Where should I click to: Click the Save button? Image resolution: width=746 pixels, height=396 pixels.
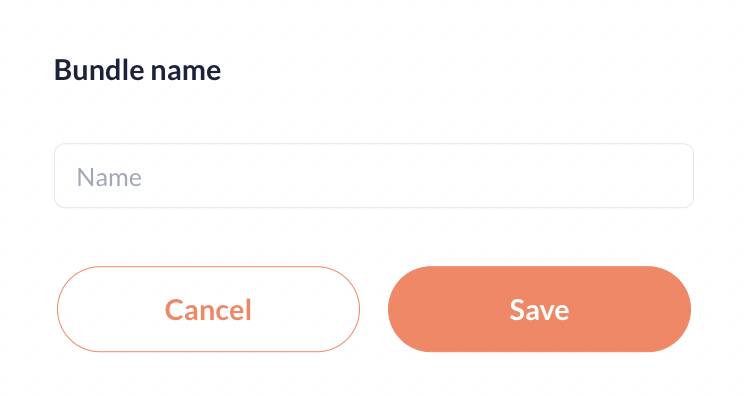pyautogui.click(x=539, y=309)
